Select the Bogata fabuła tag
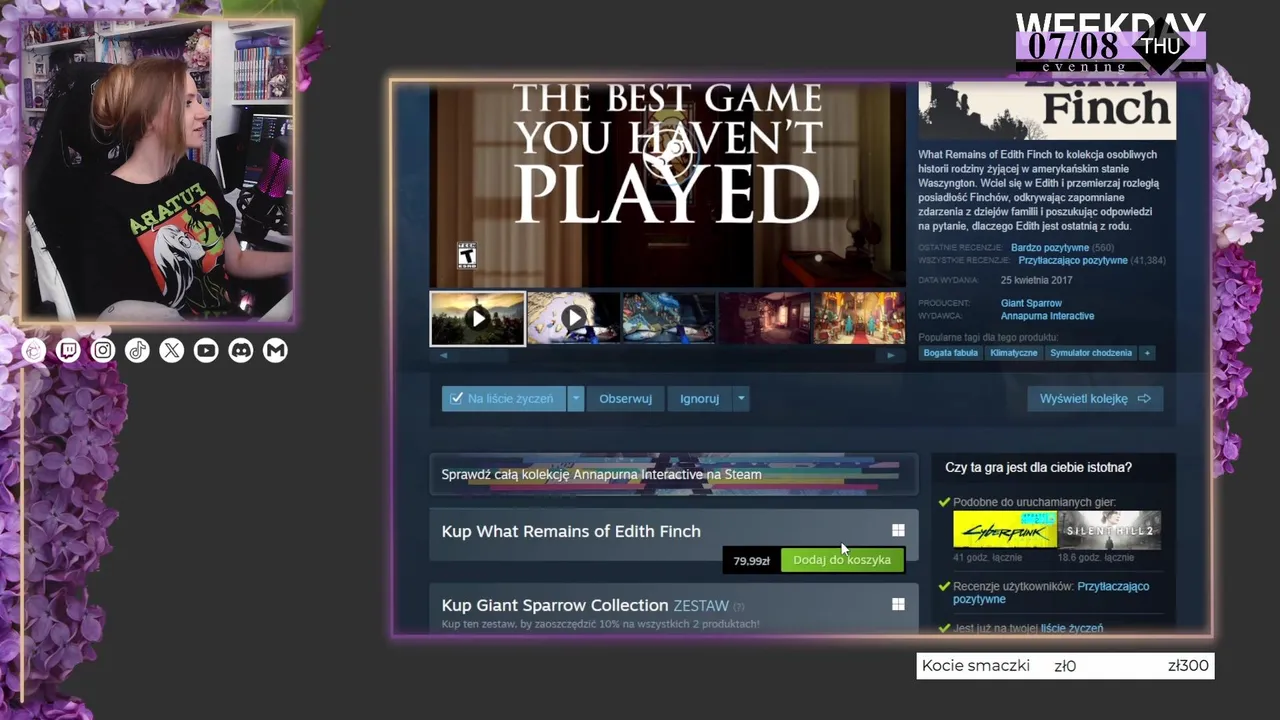 [950, 353]
